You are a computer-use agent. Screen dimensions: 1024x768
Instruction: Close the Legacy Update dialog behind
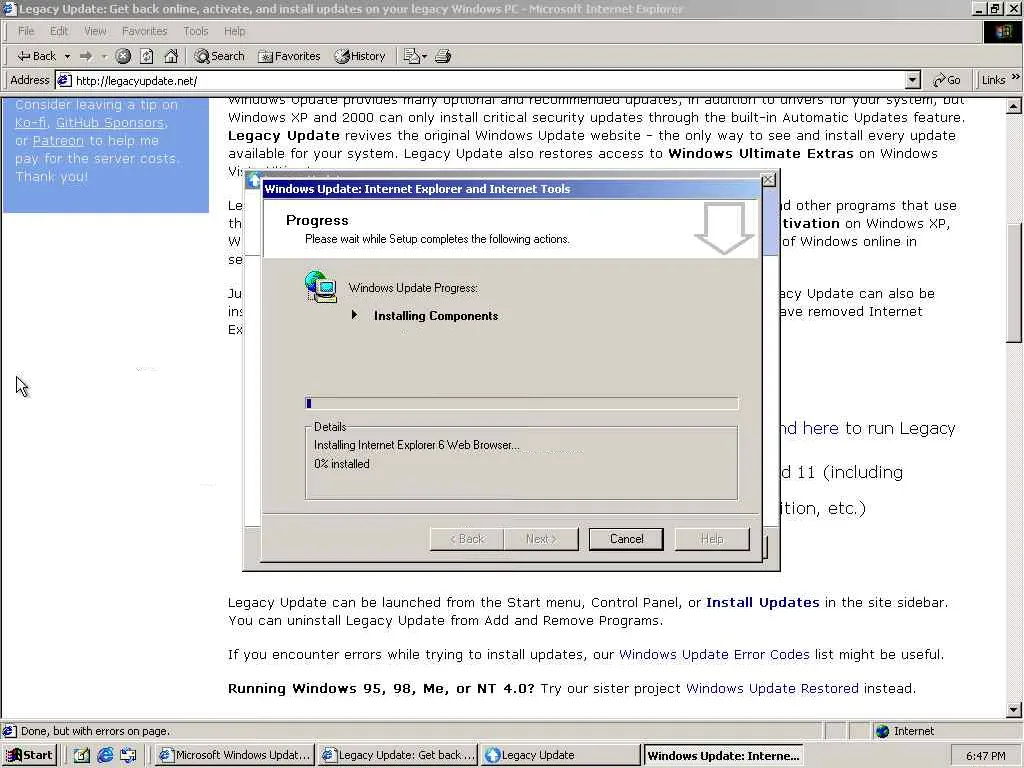(x=769, y=180)
